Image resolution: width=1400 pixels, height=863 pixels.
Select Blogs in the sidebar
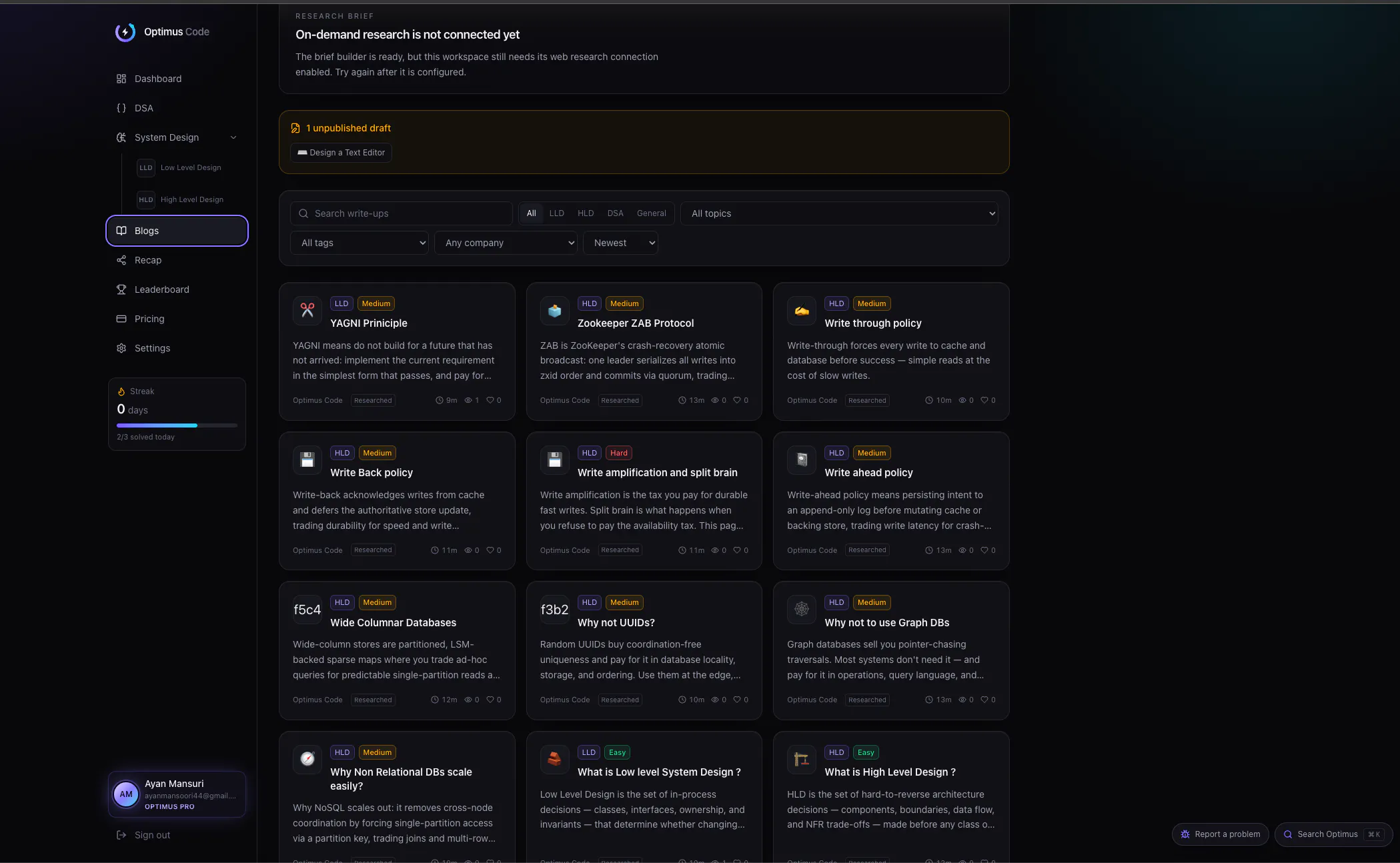point(177,231)
